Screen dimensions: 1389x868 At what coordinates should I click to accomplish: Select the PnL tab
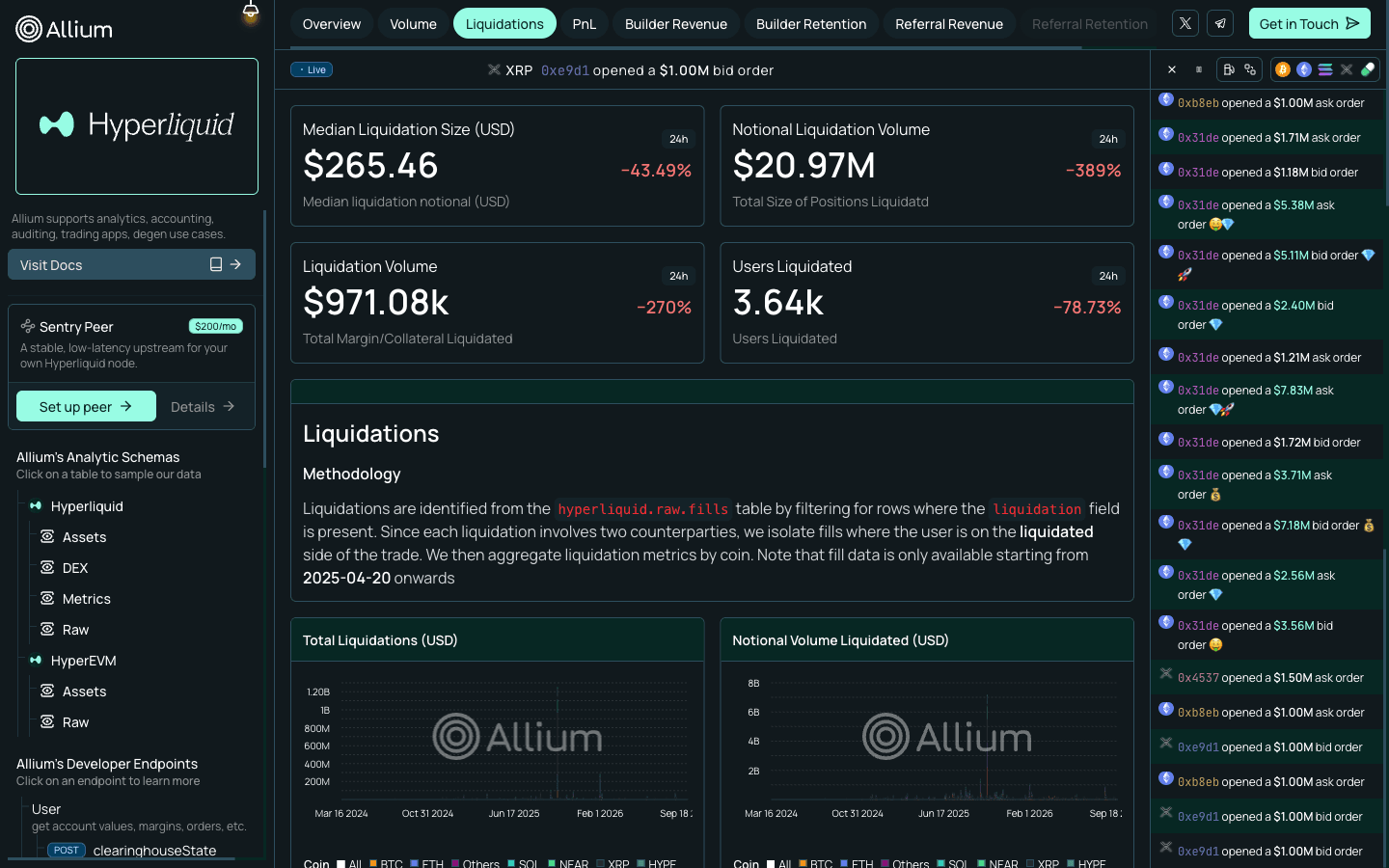585,24
